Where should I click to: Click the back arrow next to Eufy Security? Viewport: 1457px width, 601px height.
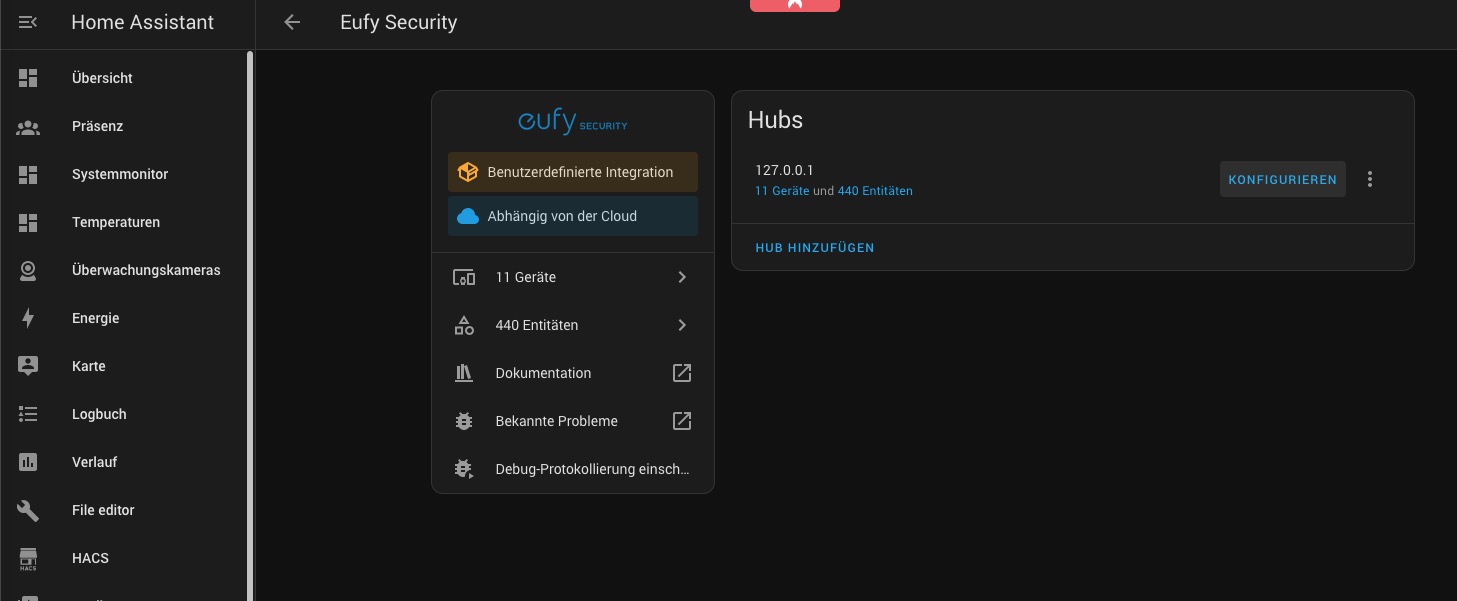292,22
